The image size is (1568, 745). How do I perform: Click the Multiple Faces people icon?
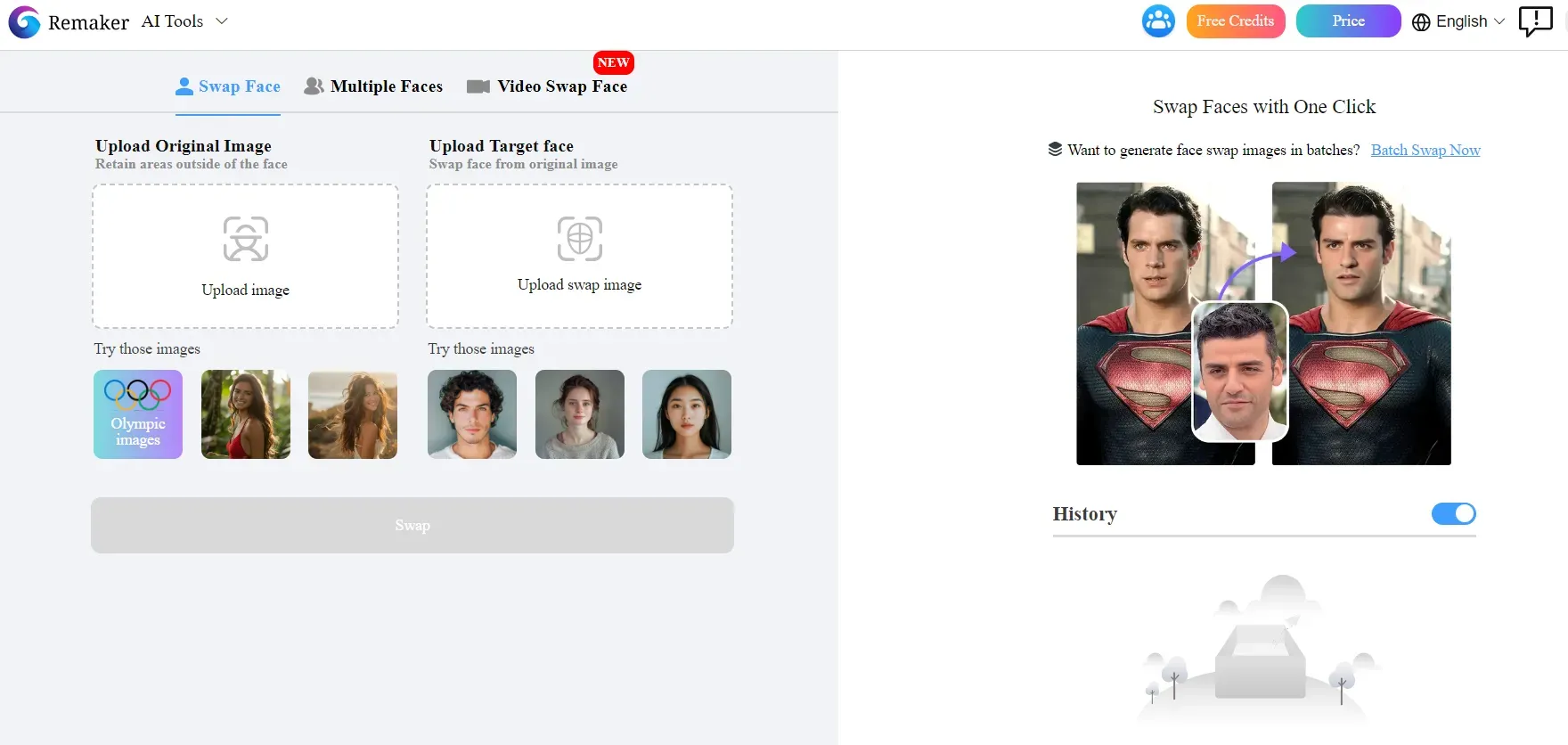[314, 86]
